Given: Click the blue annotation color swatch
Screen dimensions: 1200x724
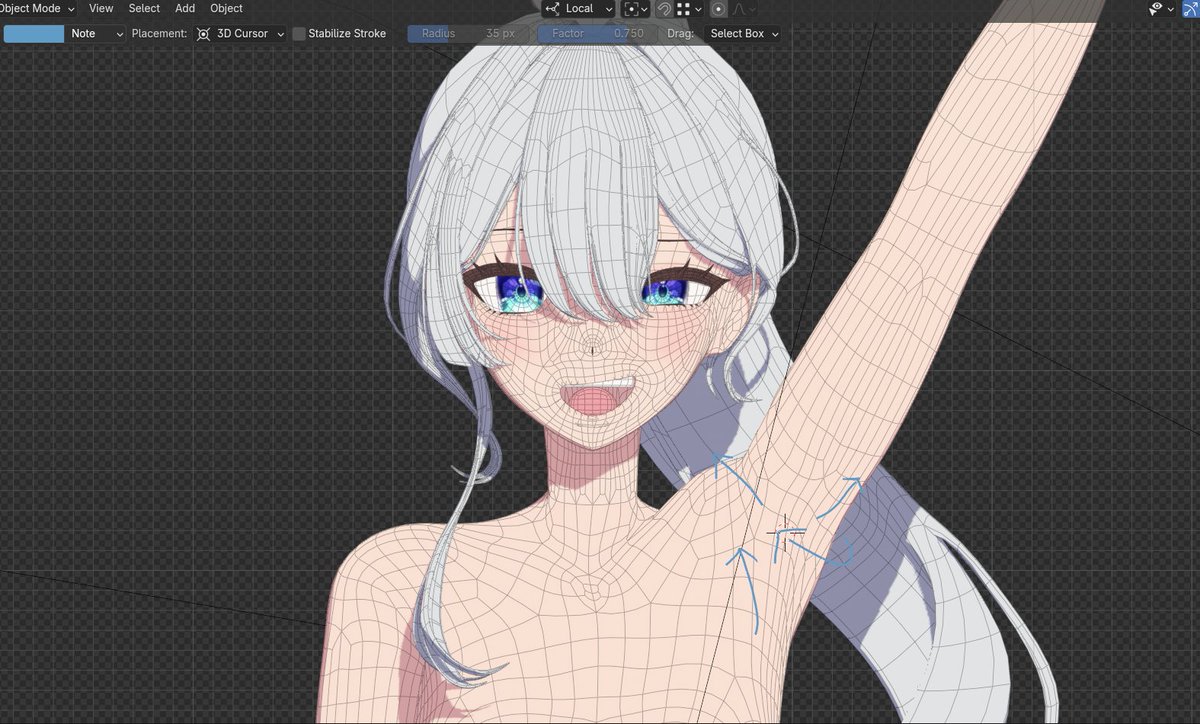Looking at the screenshot, I should 31,33.
